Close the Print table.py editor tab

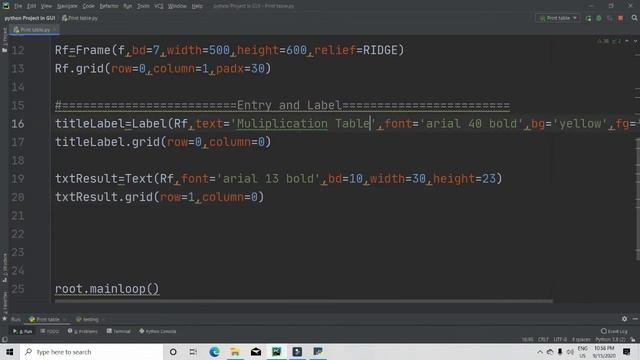[x=55, y=30]
